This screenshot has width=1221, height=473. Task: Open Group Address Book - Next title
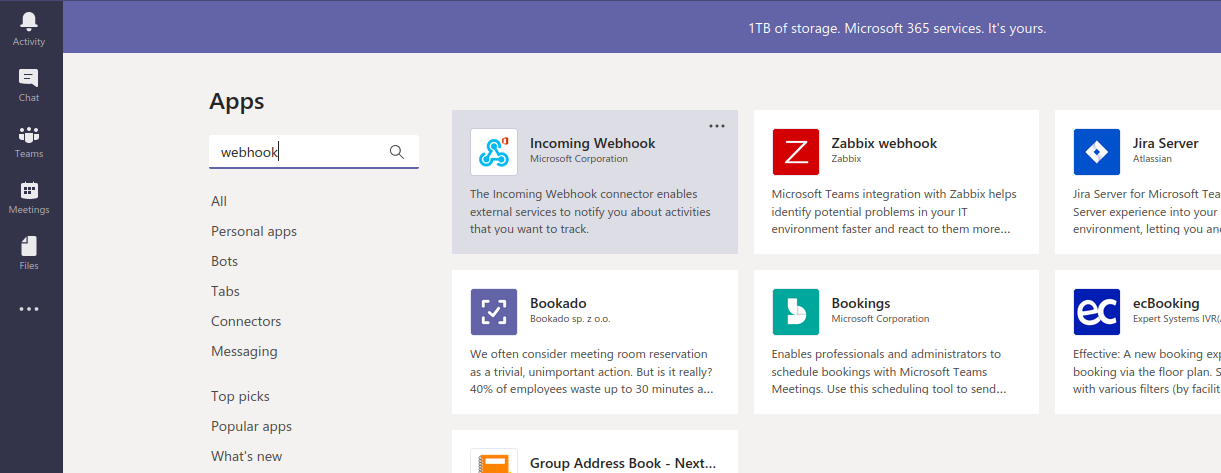pos(623,463)
